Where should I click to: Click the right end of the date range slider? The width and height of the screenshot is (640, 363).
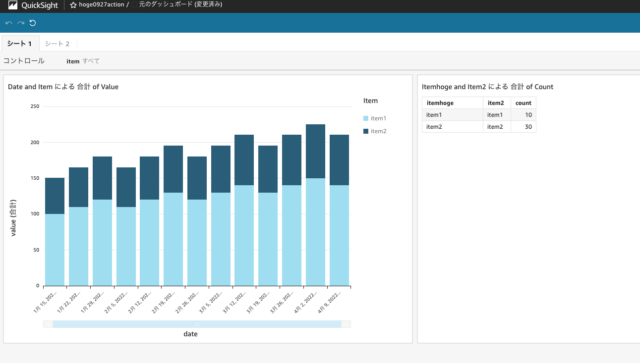click(346, 324)
